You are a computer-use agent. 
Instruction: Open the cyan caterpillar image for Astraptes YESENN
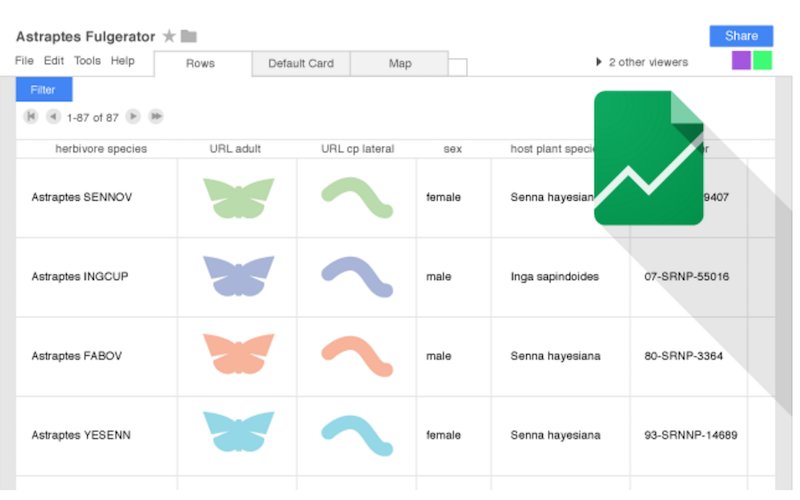(357, 435)
